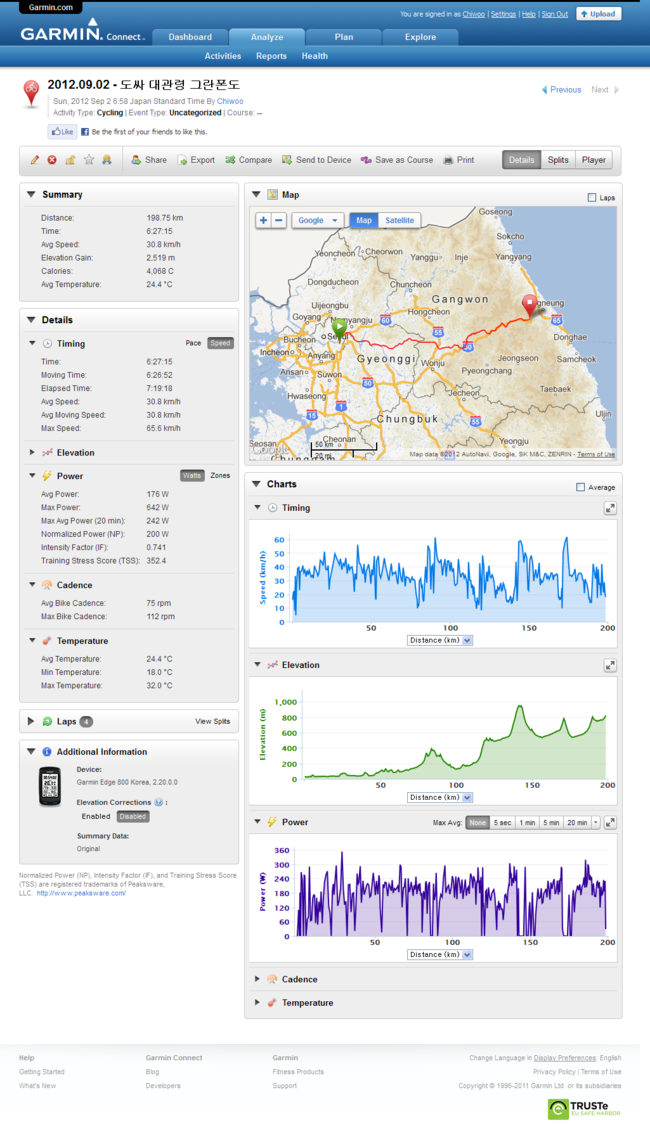Print the activity
Viewport: 650px width, 1142px height.
458,160
